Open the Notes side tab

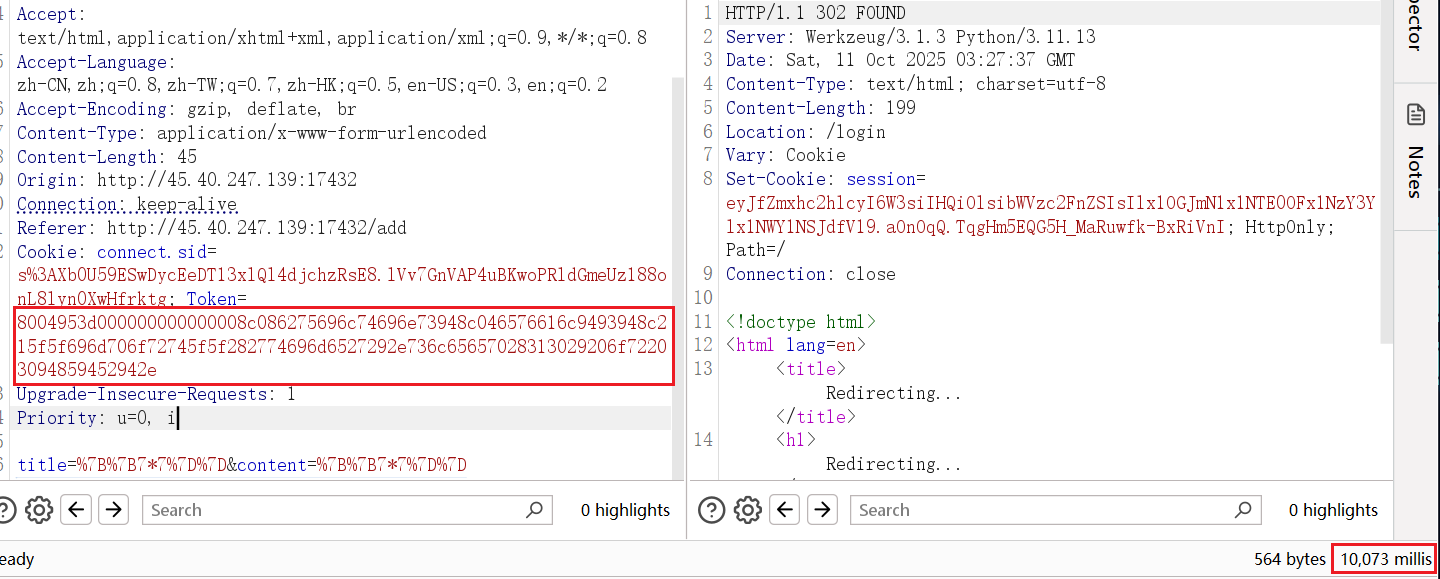[x=1416, y=171]
